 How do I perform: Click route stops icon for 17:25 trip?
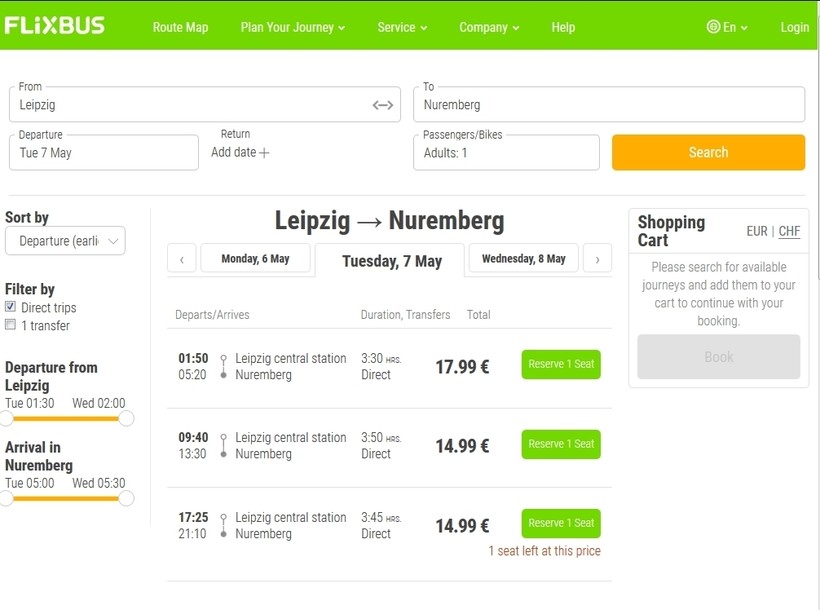223,525
